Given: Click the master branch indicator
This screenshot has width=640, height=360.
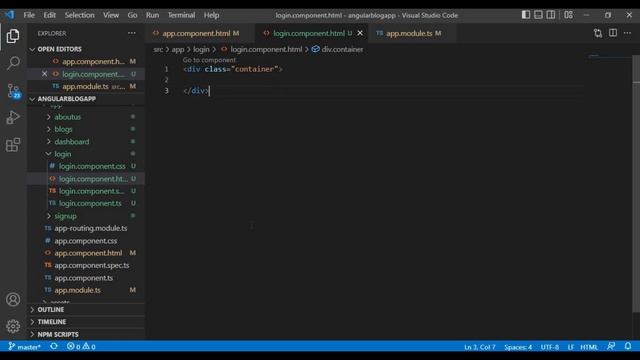Looking at the screenshot, I should pyautogui.click(x=24, y=347).
